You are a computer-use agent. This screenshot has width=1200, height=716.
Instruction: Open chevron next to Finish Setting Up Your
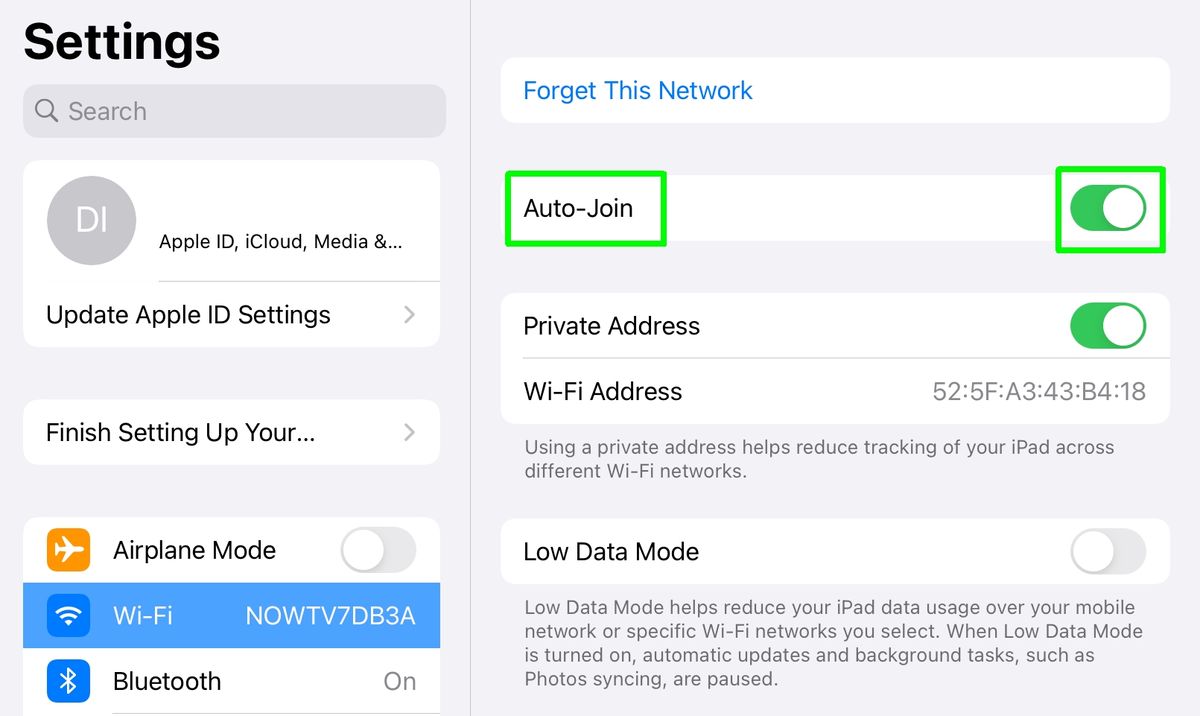click(x=409, y=432)
